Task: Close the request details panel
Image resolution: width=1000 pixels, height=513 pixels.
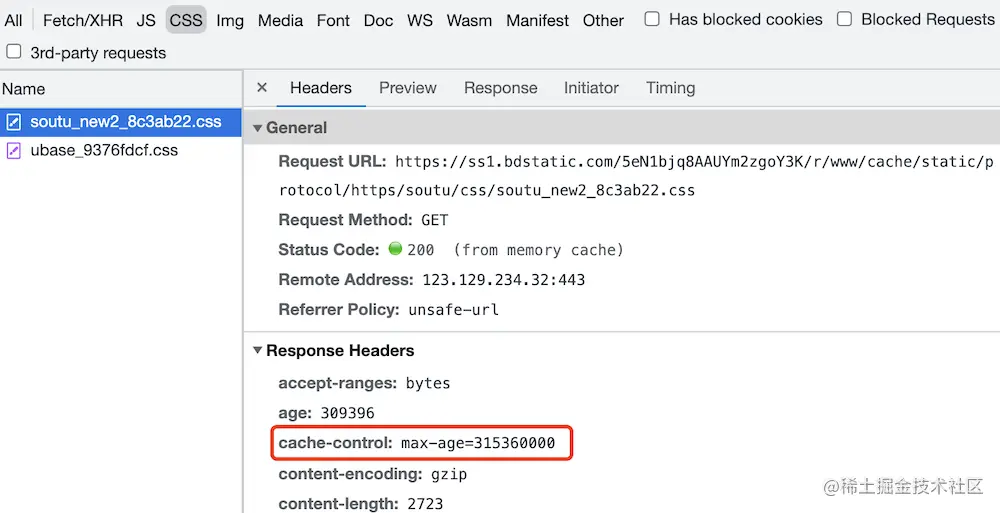Action: (x=262, y=88)
